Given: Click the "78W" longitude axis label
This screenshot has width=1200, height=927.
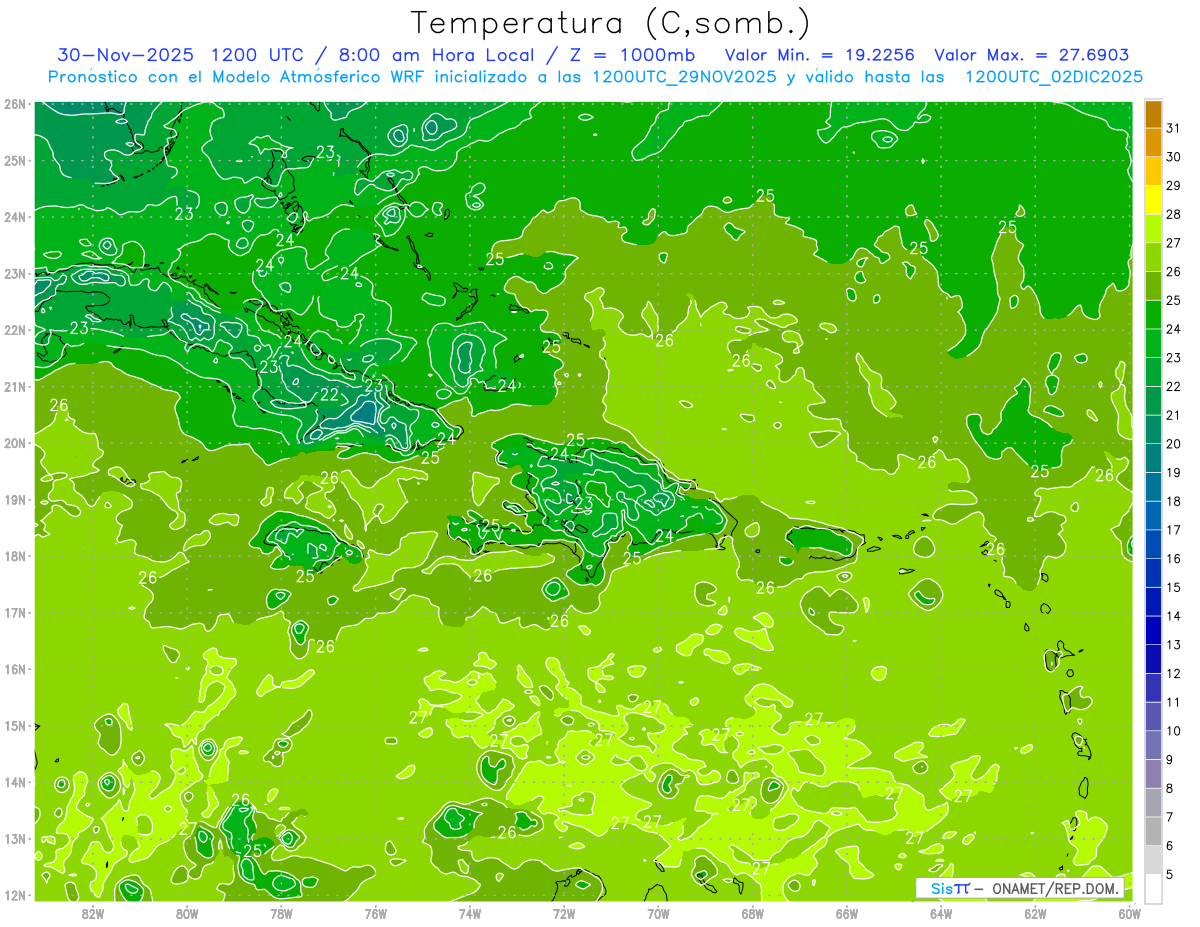Looking at the screenshot, I should [x=281, y=913].
